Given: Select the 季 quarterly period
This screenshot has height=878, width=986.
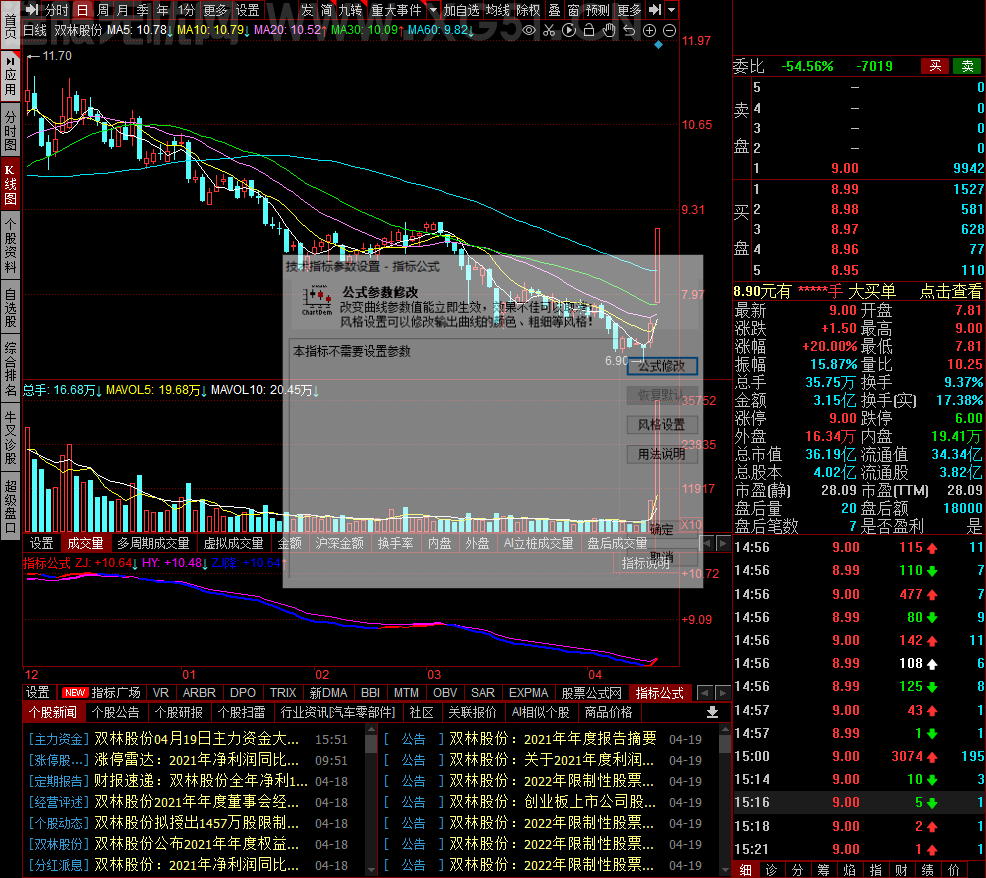Looking at the screenshot, I should [x=143, y=9].
